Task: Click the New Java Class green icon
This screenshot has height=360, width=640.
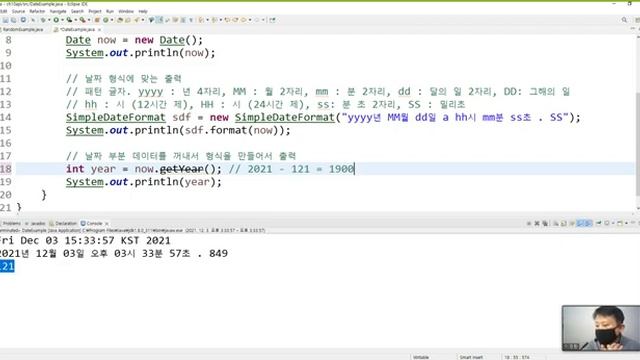Action: [106, 20]
